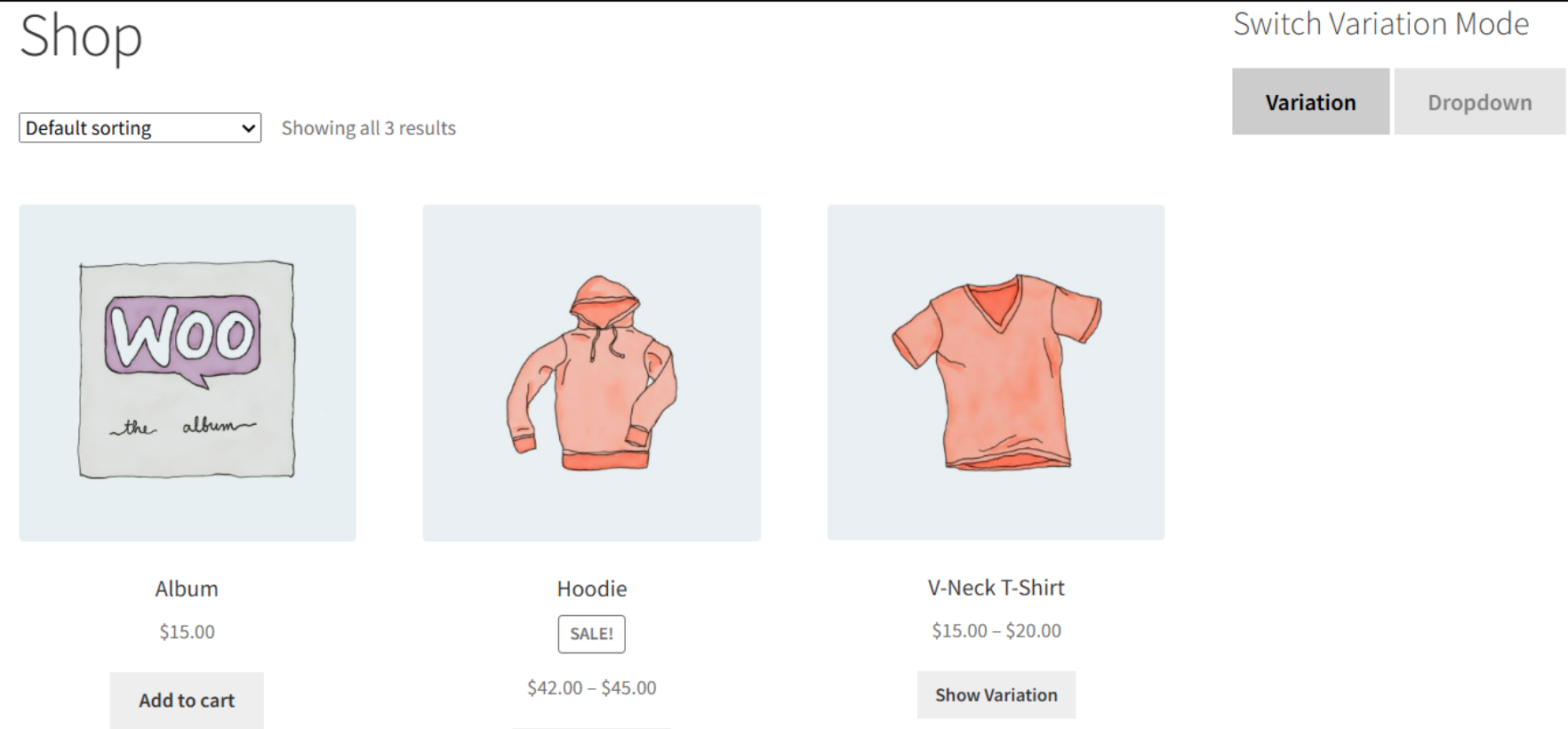Click the Hoodie SALE! badge
This screenshot has width=1568, height=729.
pyautogui.click(x=592, y=634)
